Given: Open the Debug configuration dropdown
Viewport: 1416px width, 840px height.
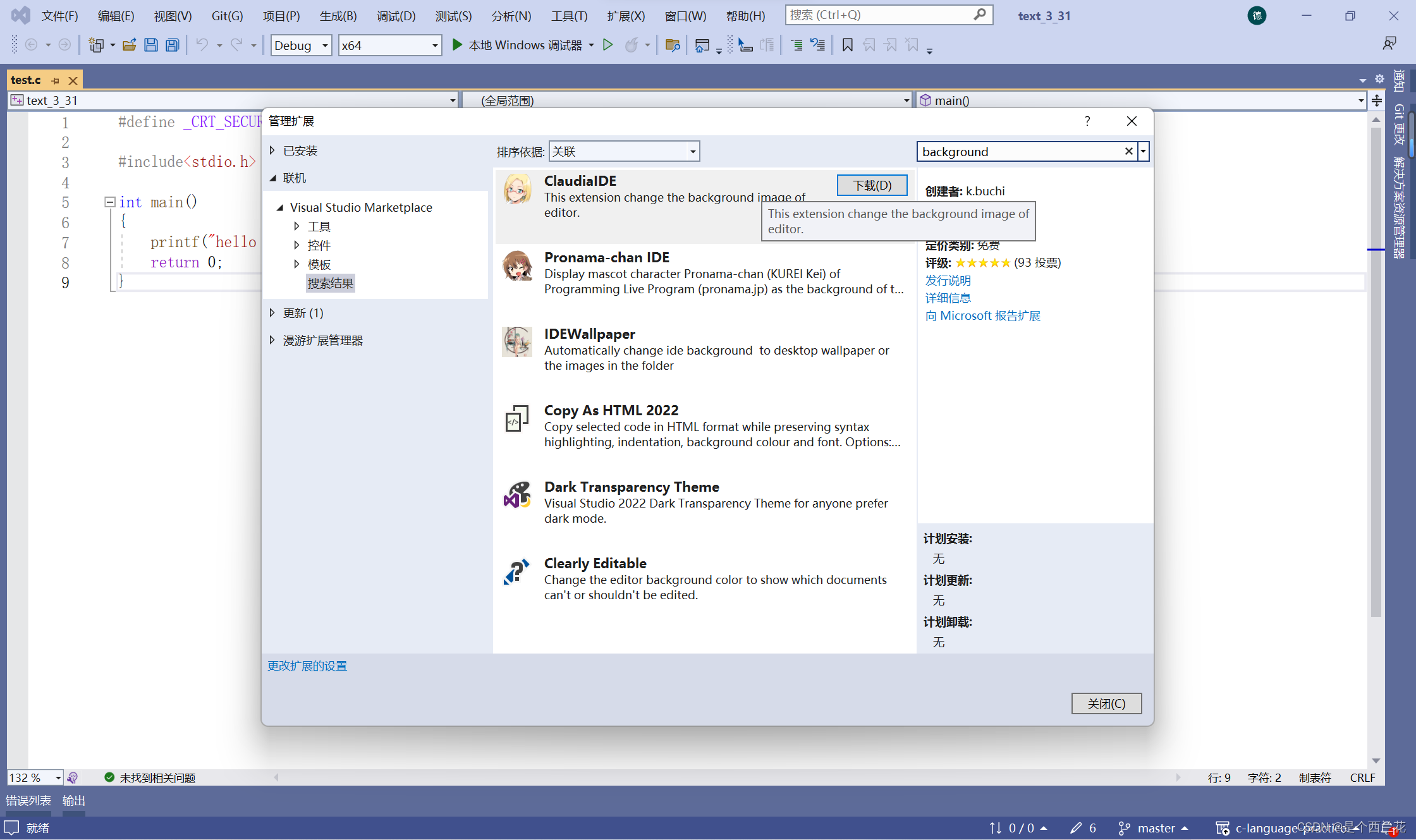Looking at the screenshot, I should pos(300,45).
